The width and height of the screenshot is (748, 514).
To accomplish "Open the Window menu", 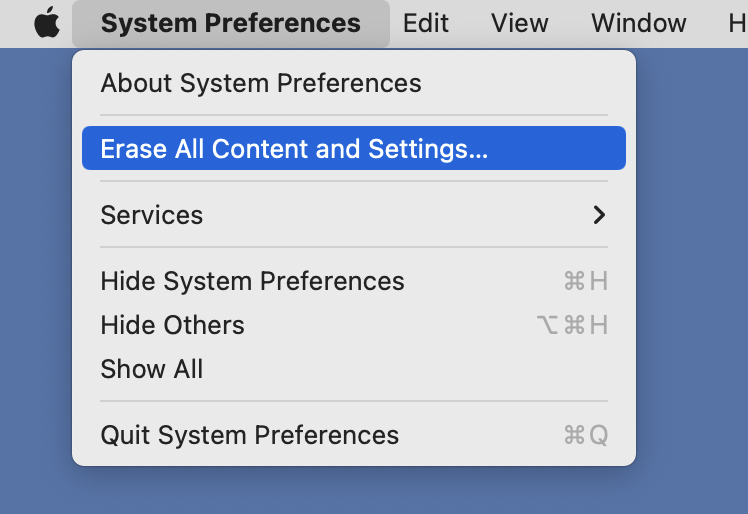I will tap(639, 23).
